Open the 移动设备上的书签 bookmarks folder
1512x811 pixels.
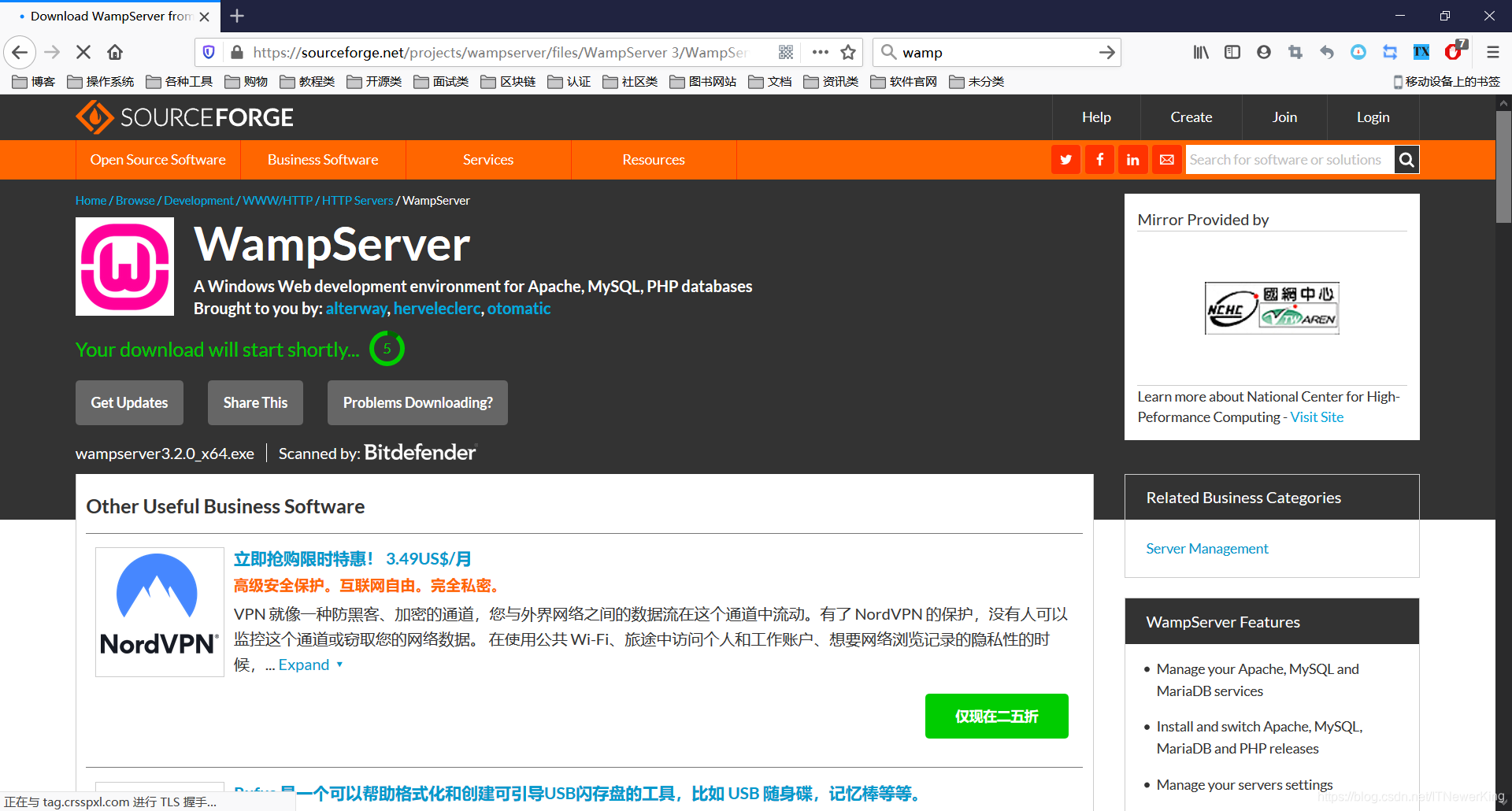[1447, 82]
